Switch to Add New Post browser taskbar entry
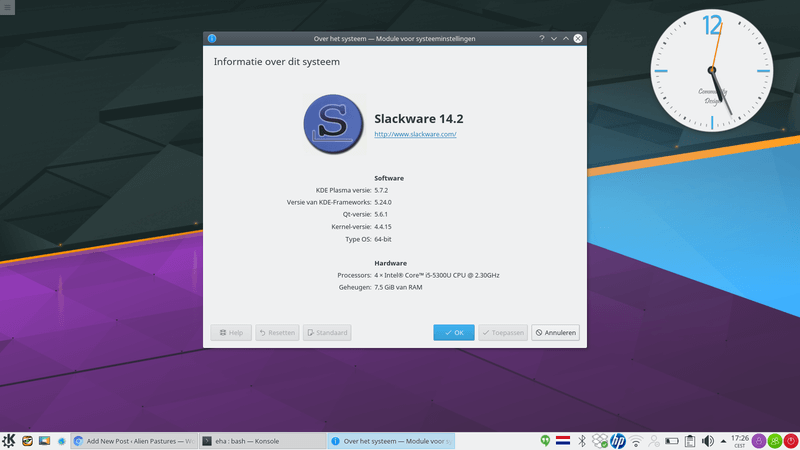Image resolution: width=800 pixels, height=450 pixels. (x=133, y=440)
